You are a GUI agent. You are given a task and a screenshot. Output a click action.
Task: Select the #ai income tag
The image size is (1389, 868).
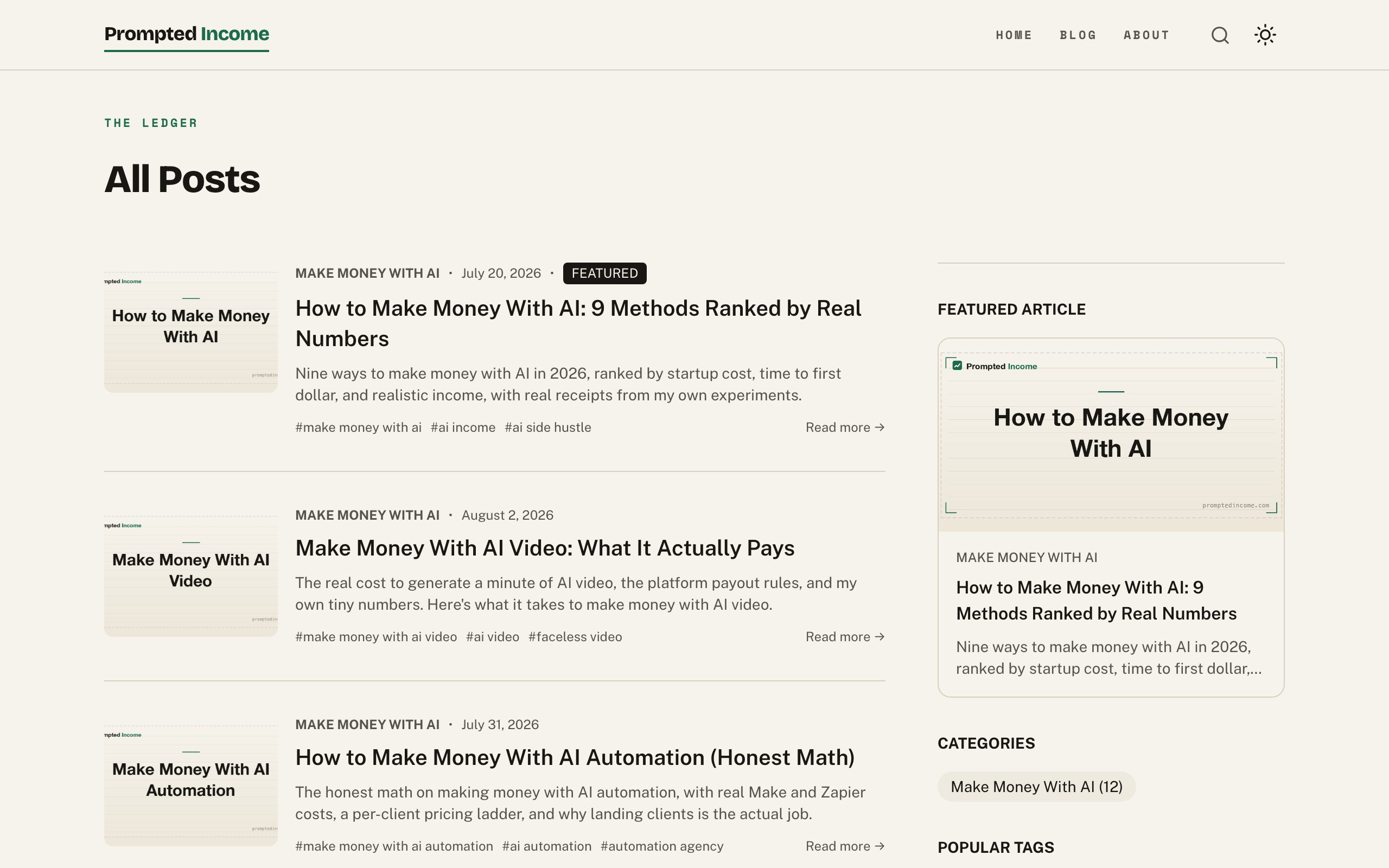463,427
